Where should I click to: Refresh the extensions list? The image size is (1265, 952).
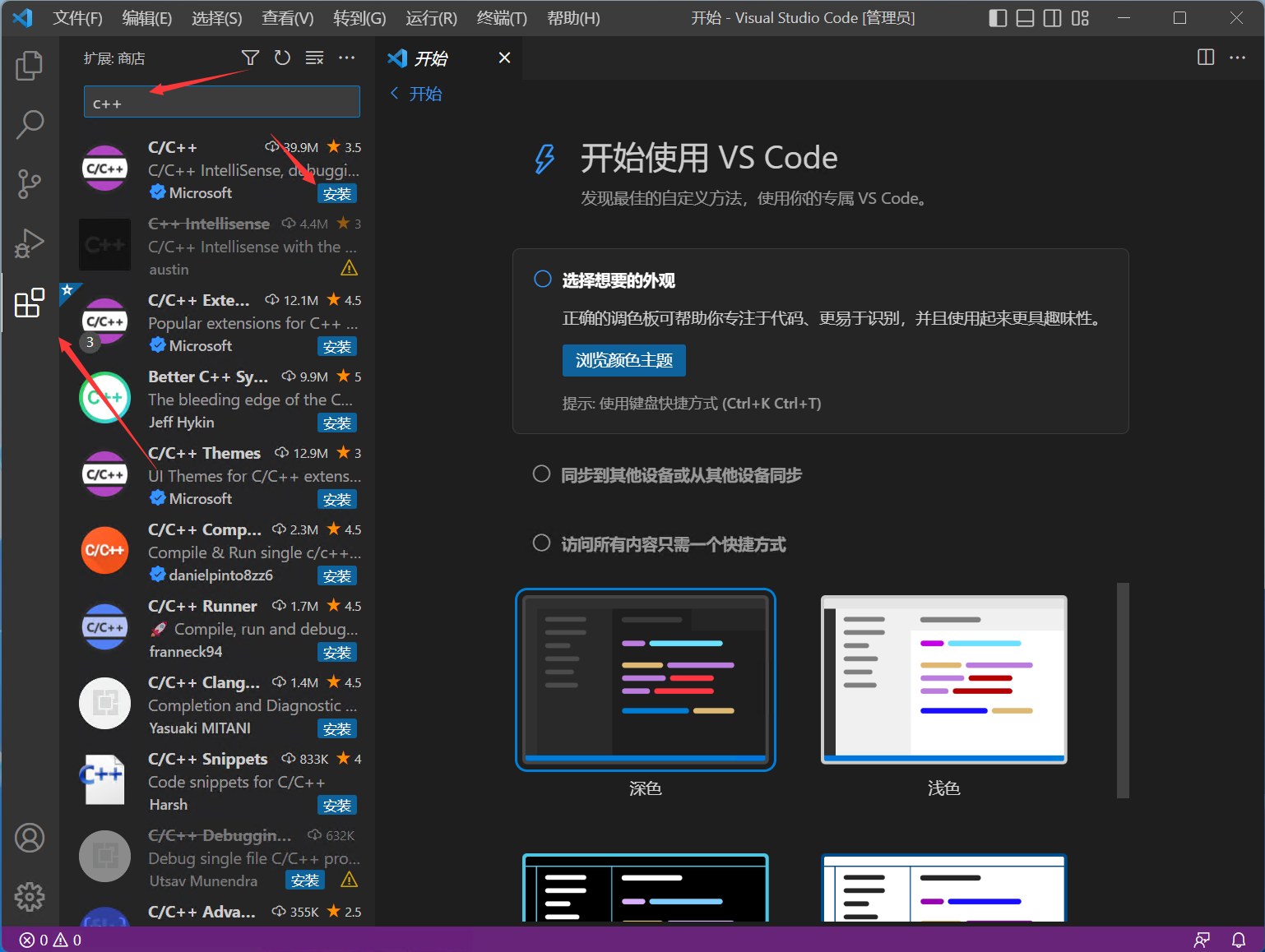click(282, 58)
